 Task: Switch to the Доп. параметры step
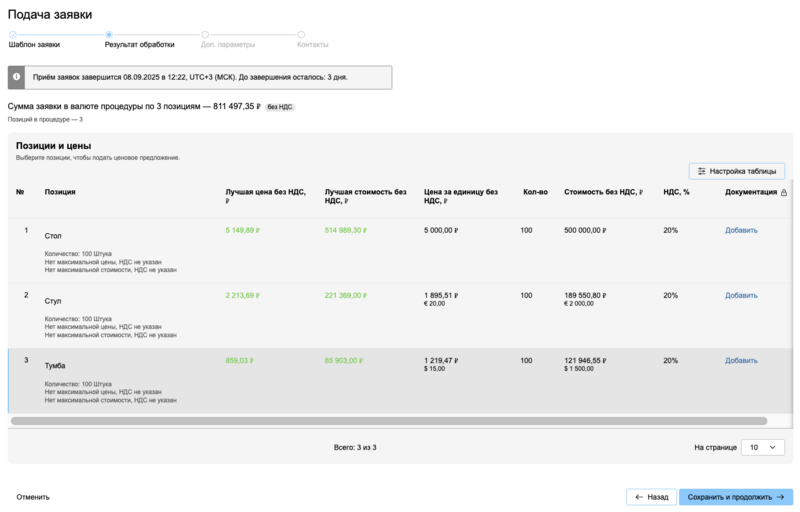227,45
